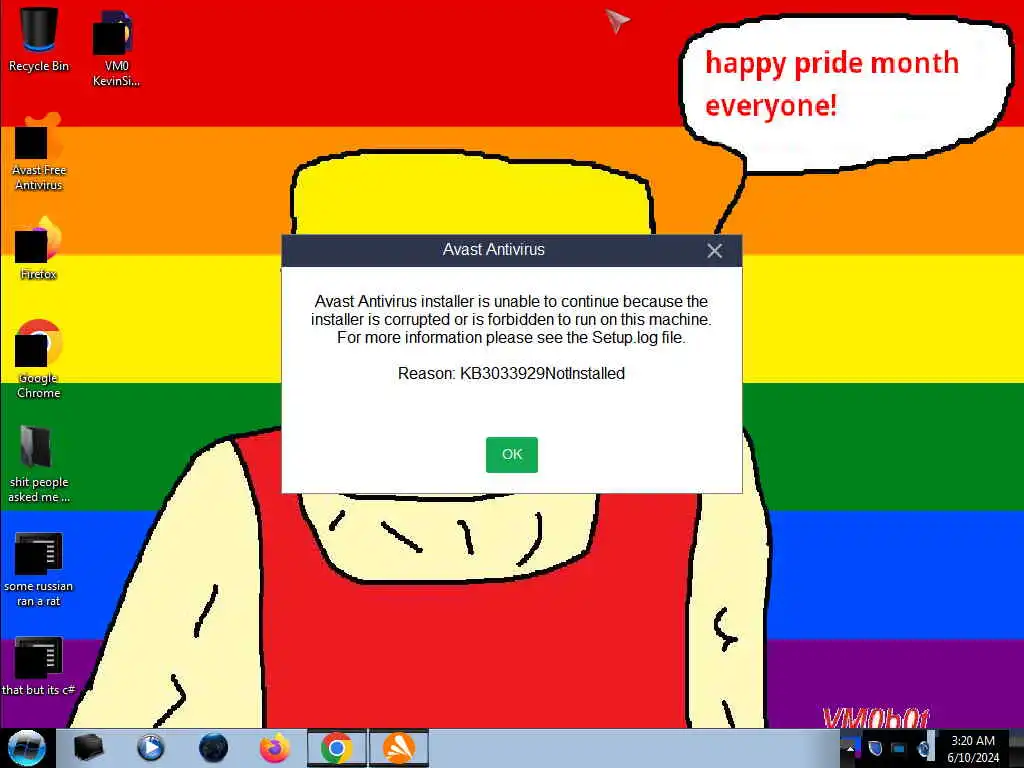Open network icon in system tray

click(x=899, y=748)
